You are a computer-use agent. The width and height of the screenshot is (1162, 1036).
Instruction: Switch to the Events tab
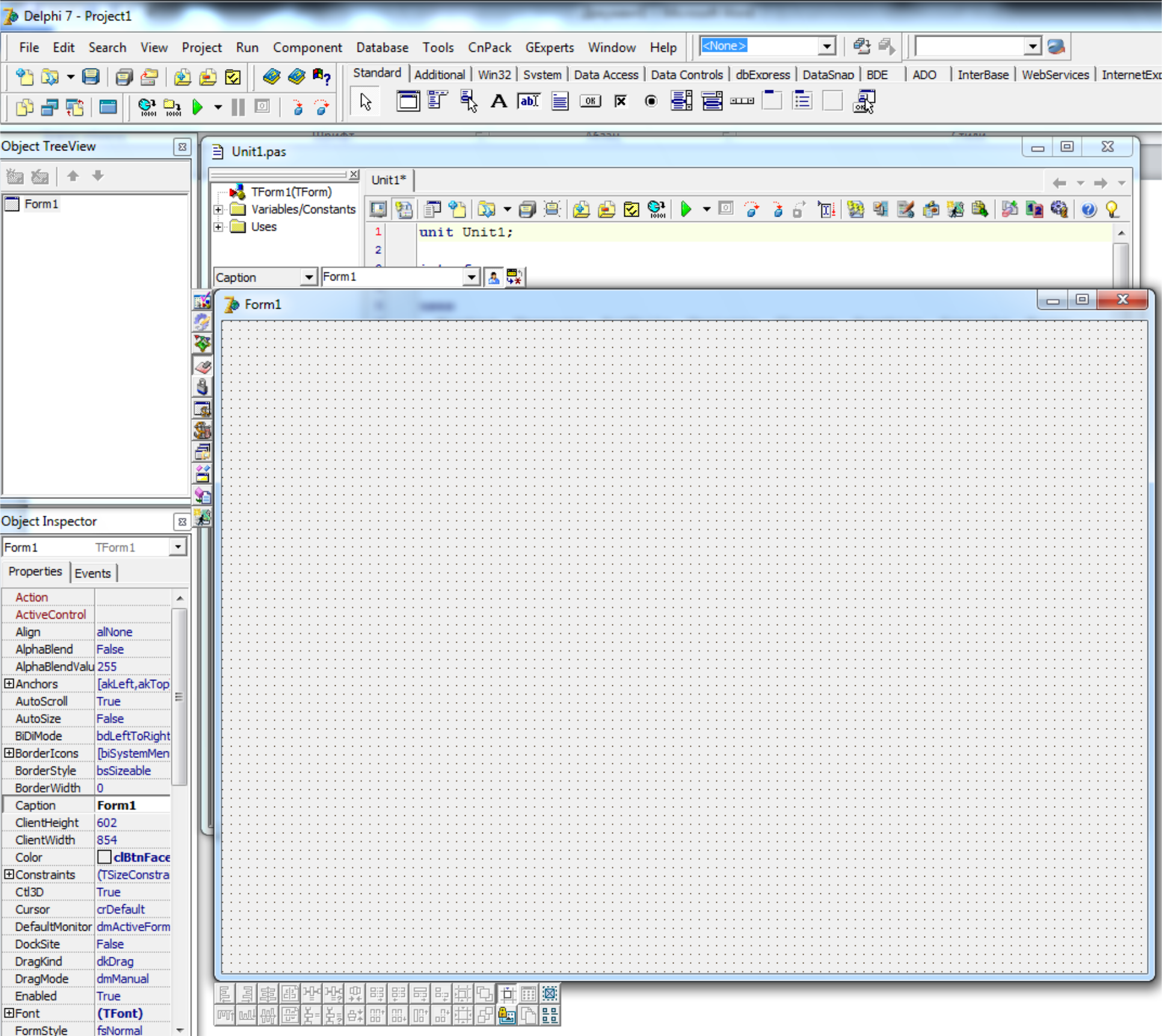click(93, 573)
